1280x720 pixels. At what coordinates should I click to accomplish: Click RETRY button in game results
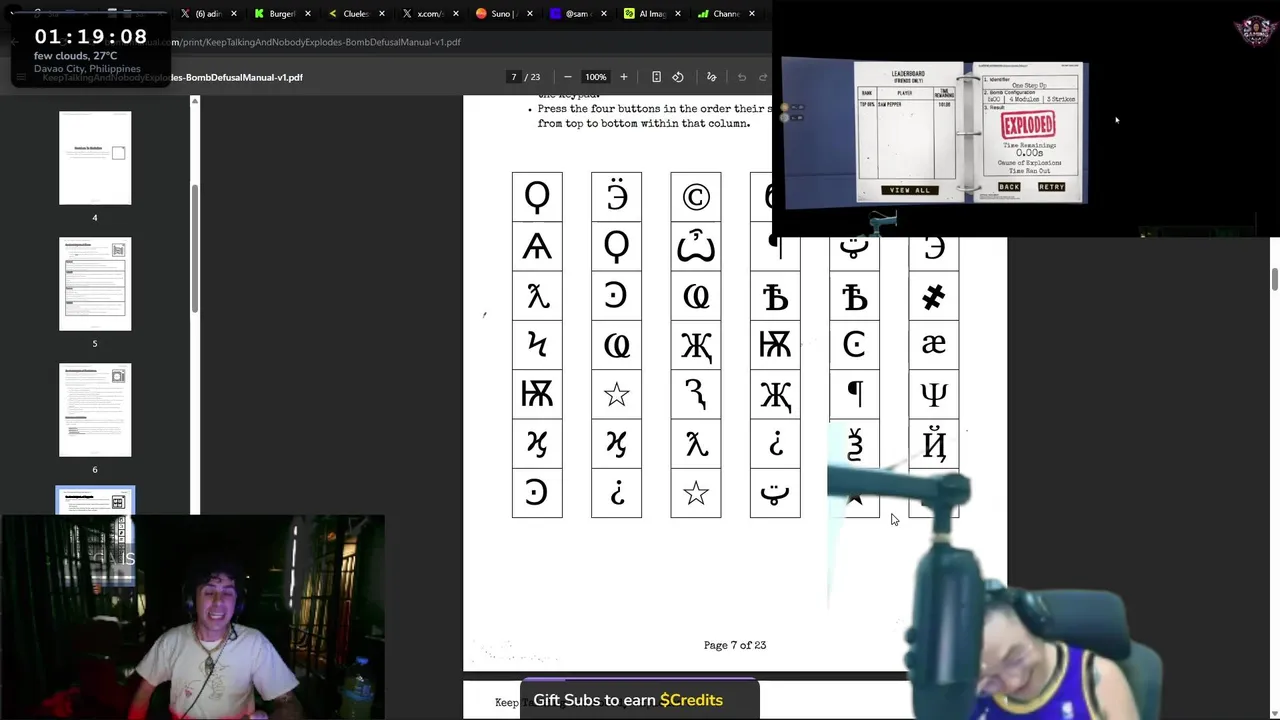1051,187
